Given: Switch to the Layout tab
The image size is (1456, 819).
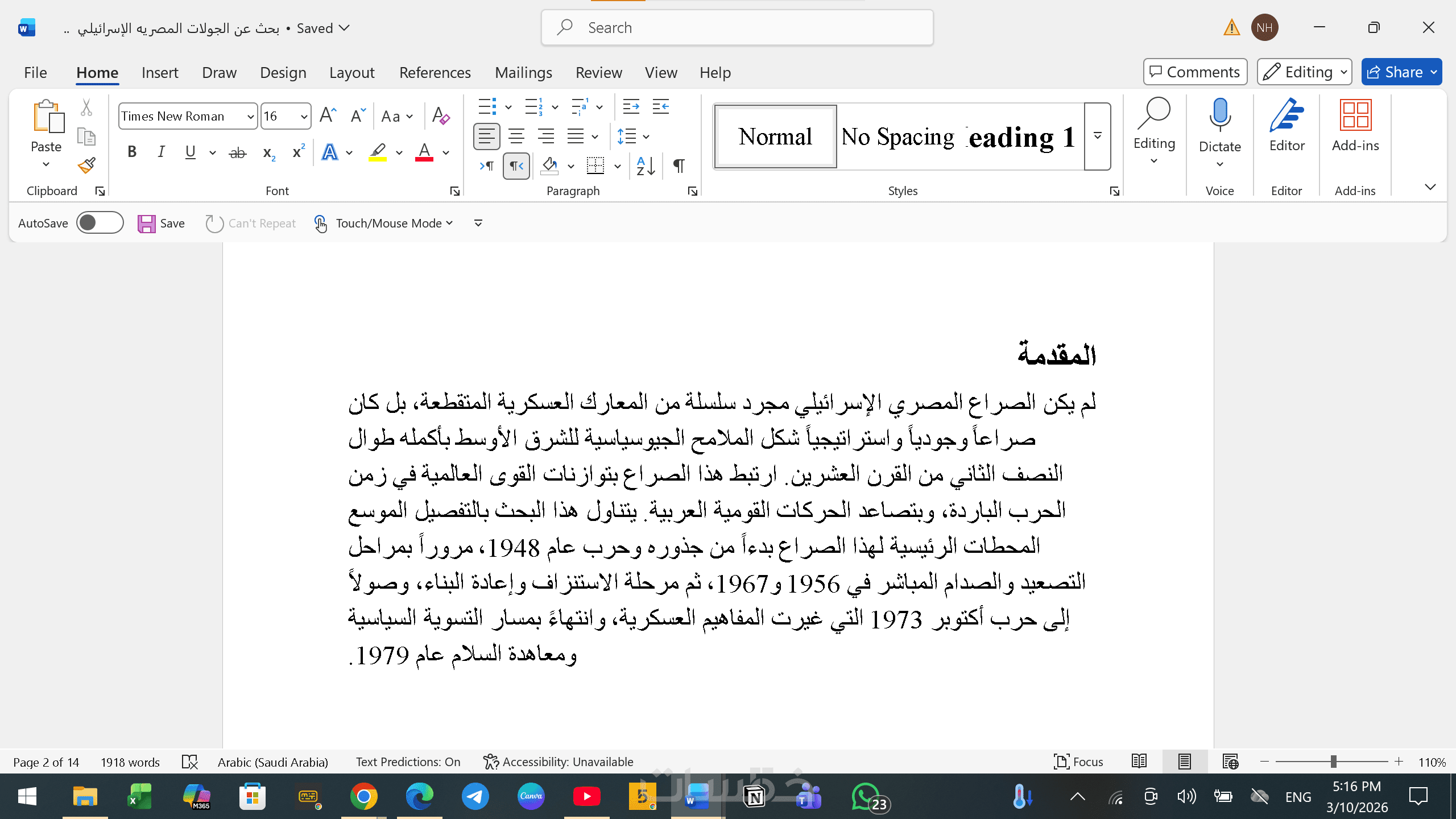Looking at the screenshot, I should [351, 73].
